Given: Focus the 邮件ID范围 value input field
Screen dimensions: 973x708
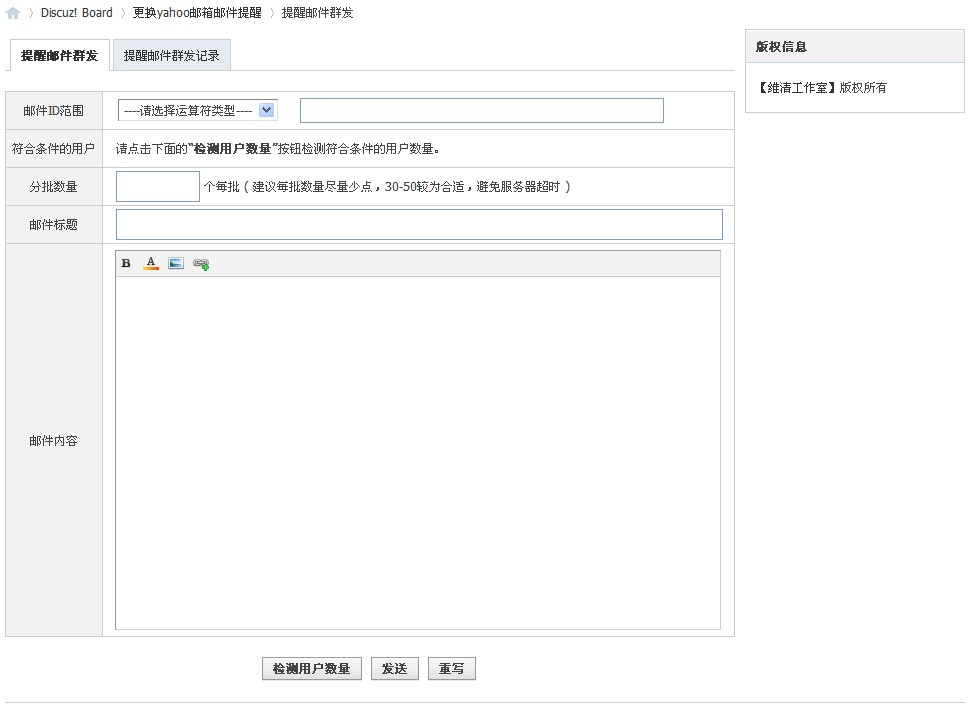Looking at the screenshot, I should coord(482,110).
